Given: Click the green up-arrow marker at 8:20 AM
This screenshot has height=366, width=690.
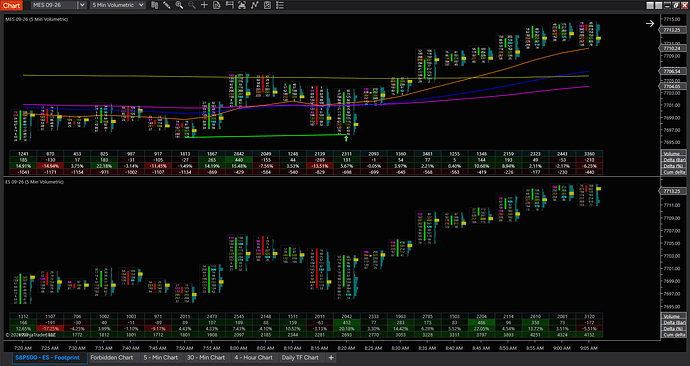Looking at the screenshot, I should pos(346,139).
